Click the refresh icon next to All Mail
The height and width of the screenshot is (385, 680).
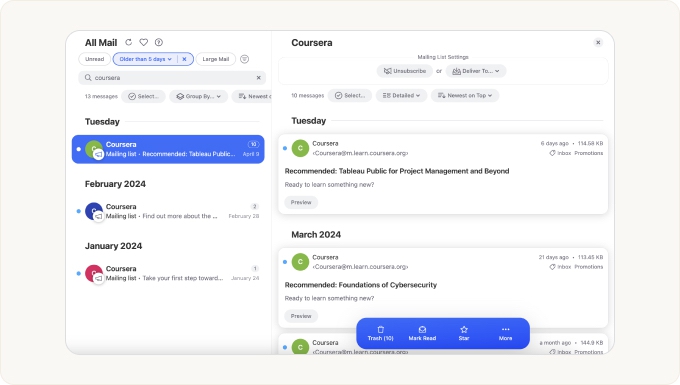128,42
